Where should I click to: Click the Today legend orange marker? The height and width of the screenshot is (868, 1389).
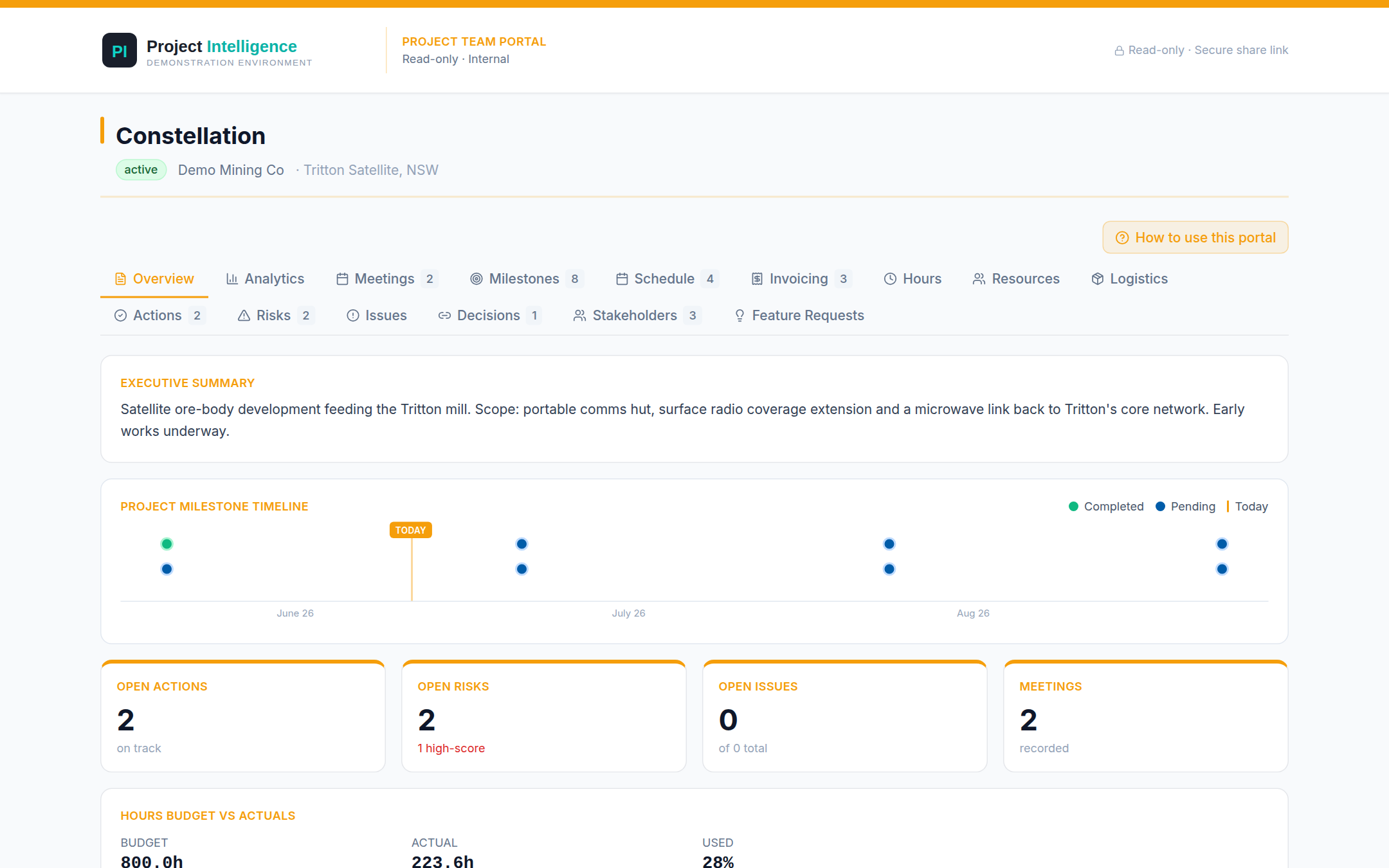[x=1228, y=507]
